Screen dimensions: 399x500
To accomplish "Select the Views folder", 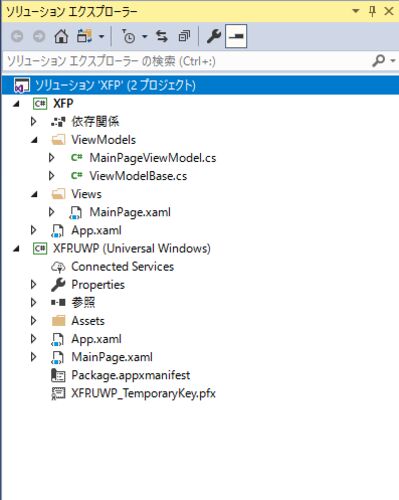I will click(x=86, y=194).
